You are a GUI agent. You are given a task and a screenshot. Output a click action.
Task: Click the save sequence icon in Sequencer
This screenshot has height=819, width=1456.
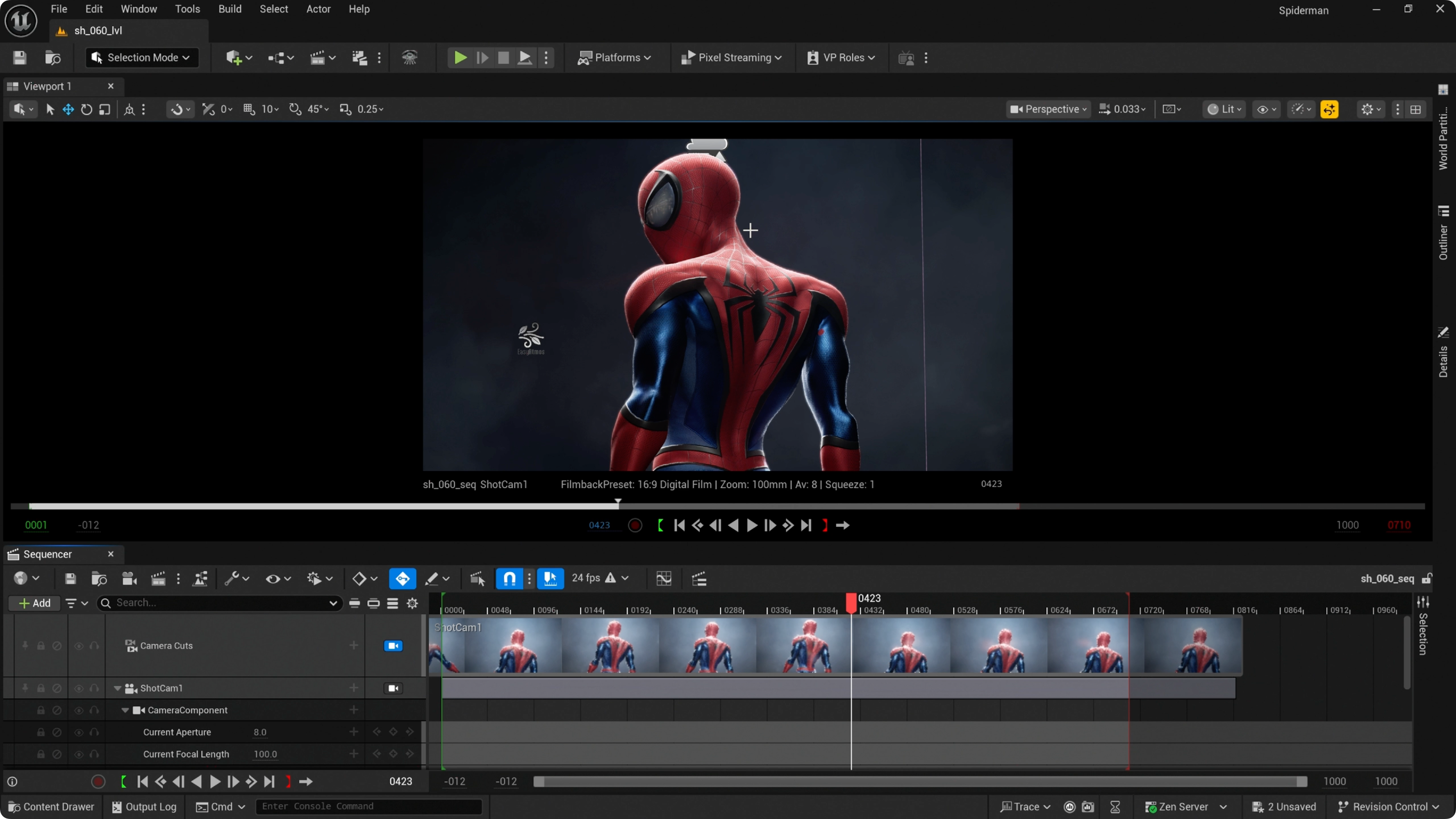pos(70,578)
